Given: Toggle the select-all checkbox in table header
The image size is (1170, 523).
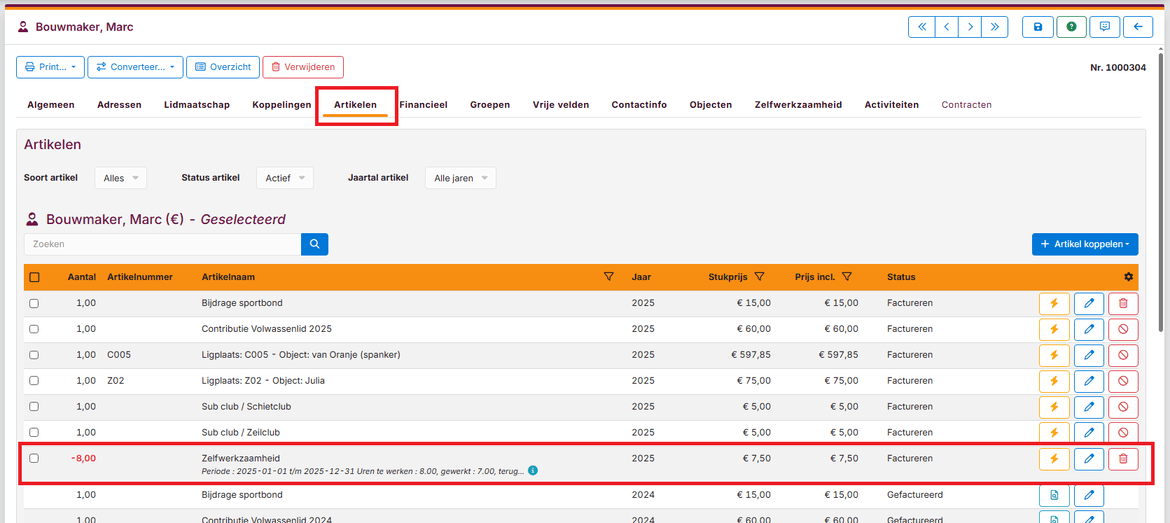Looking at the screenshot, I should coord(34,277).
